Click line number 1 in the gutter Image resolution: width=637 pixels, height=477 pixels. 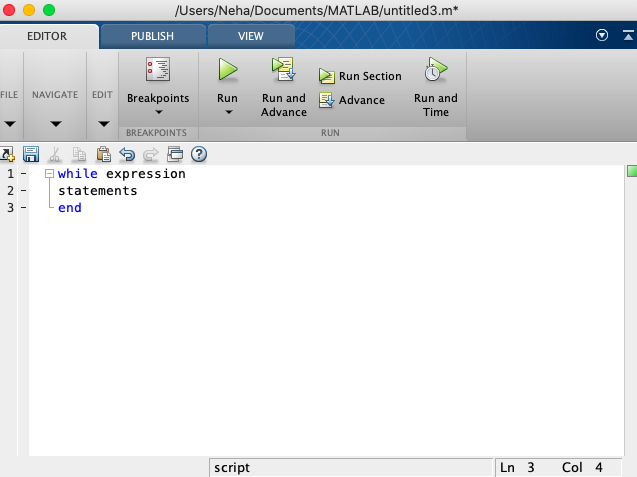pos(10,174)
